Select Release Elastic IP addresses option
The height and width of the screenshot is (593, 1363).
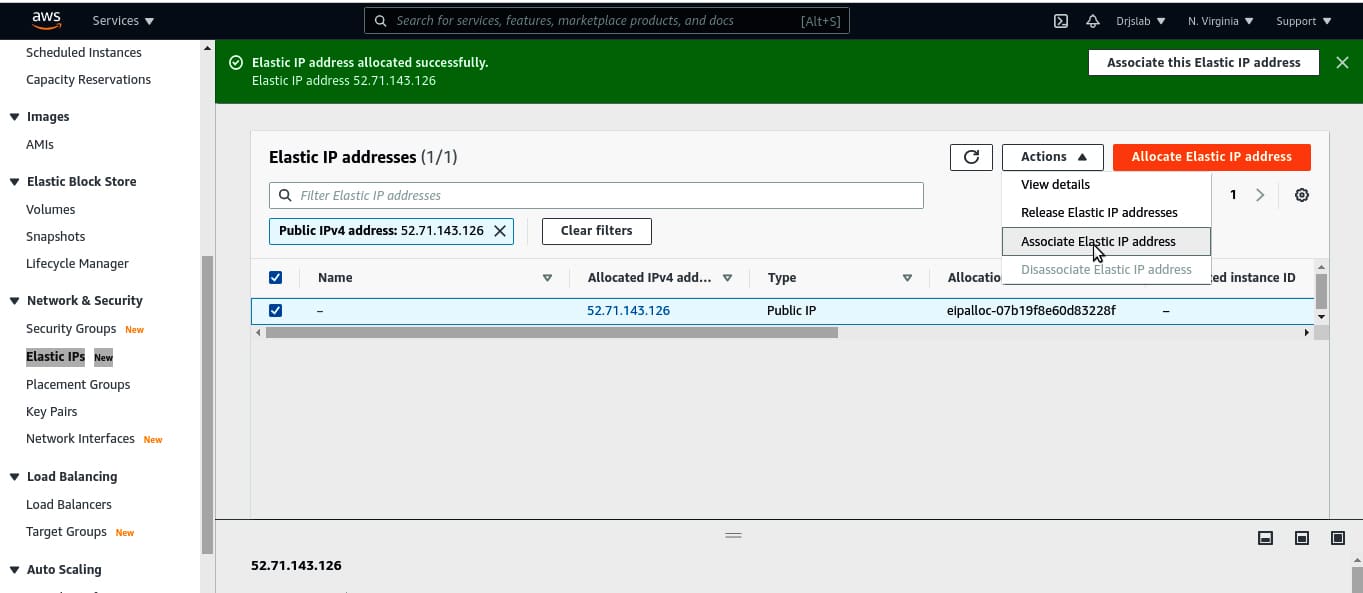[1099, 213]
